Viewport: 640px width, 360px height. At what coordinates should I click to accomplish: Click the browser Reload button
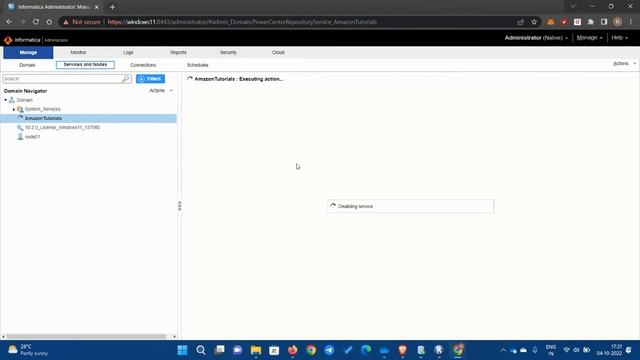pyautogui.click(x=36, y=22)
